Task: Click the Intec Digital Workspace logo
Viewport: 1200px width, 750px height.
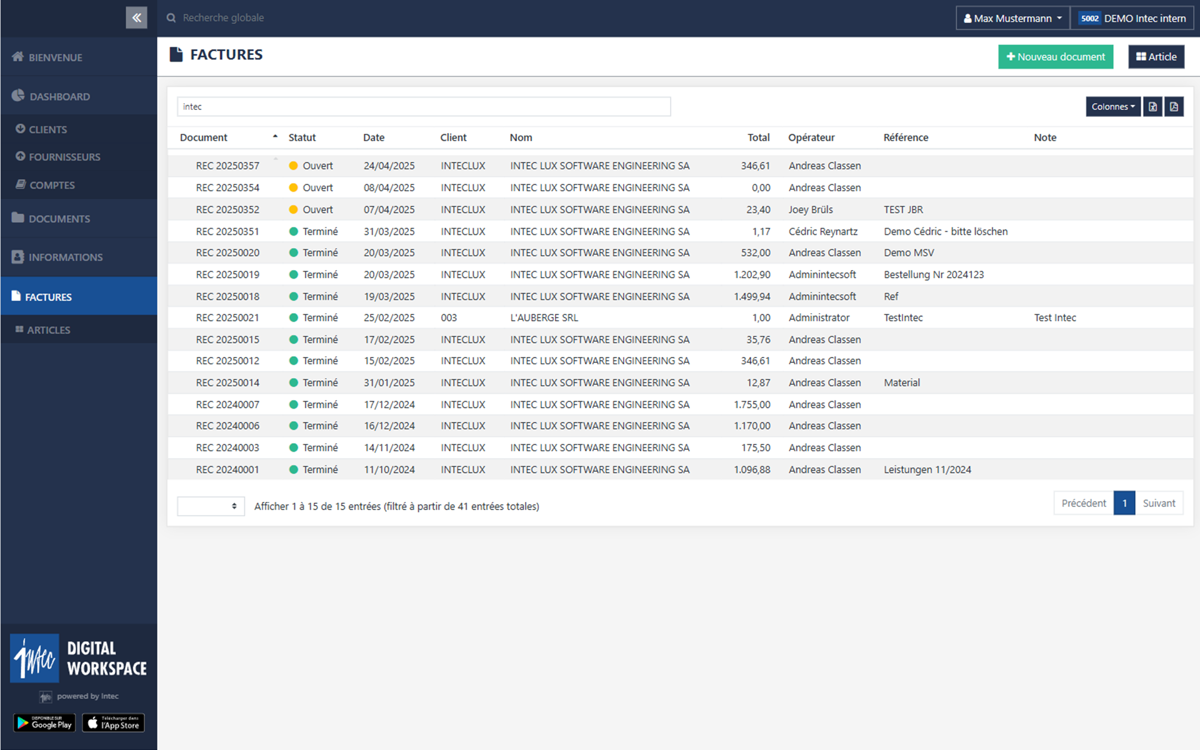Action: (78, 658)
